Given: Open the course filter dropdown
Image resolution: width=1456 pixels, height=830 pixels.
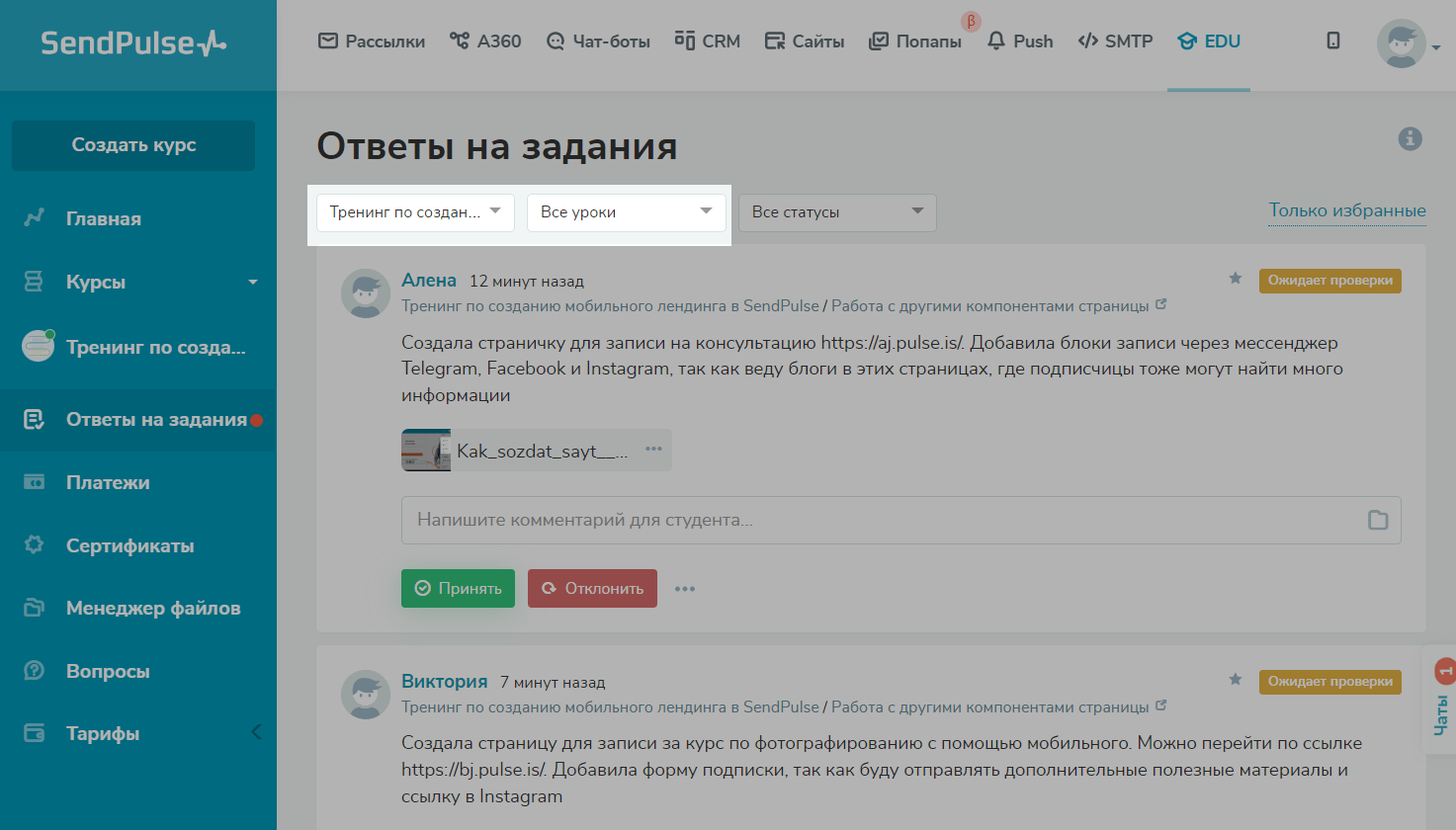Looking at the screenshot, I should [415, 212].
